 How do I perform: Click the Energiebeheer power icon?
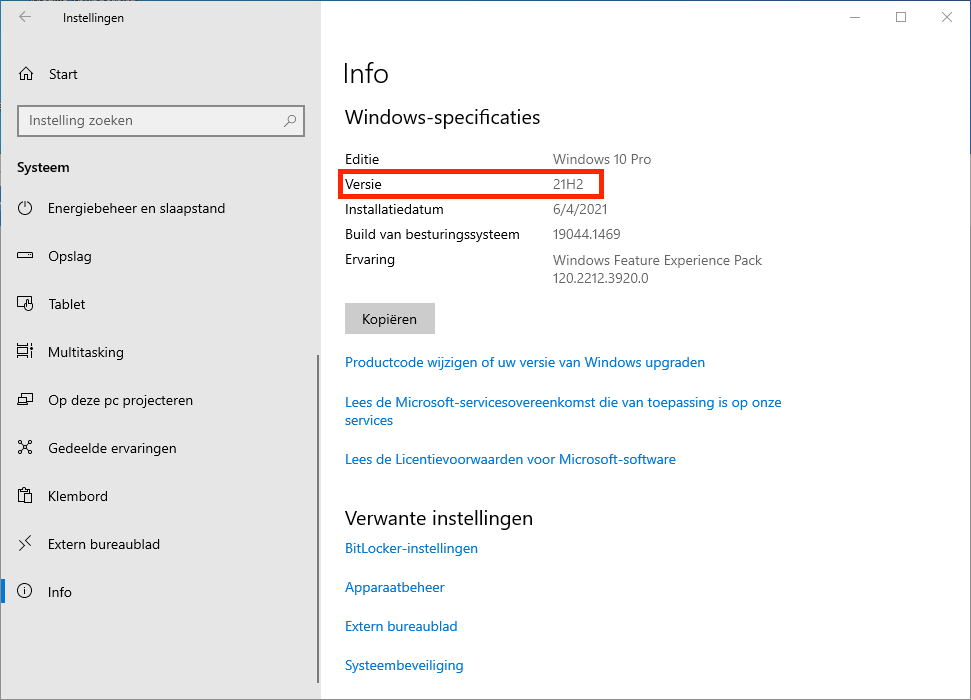pos(26,208)
